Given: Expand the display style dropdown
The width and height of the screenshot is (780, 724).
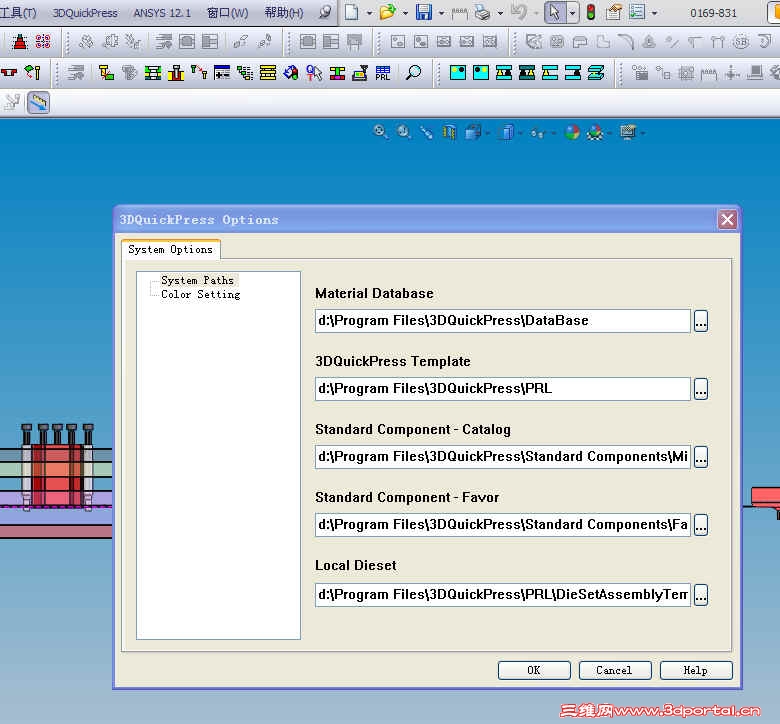Looking at the screenshot, I should click(x=520, y=133).
